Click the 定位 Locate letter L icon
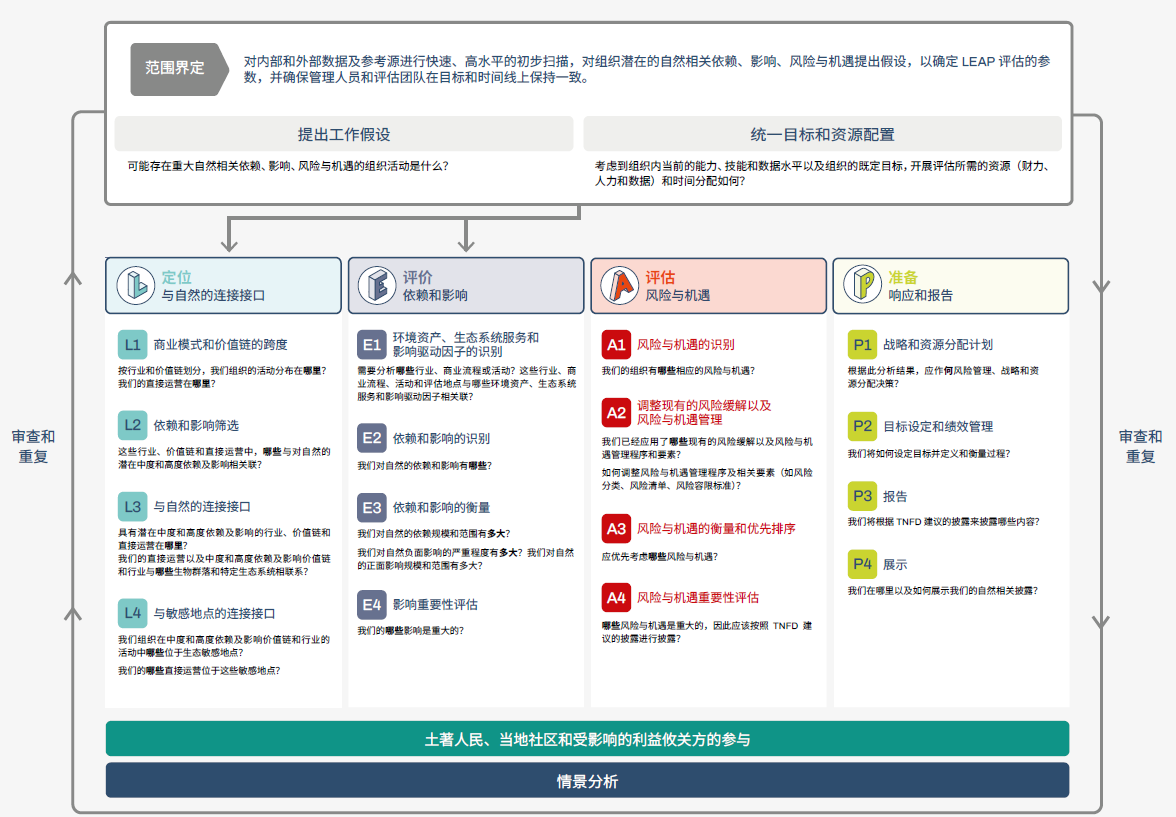 (135, 286)
